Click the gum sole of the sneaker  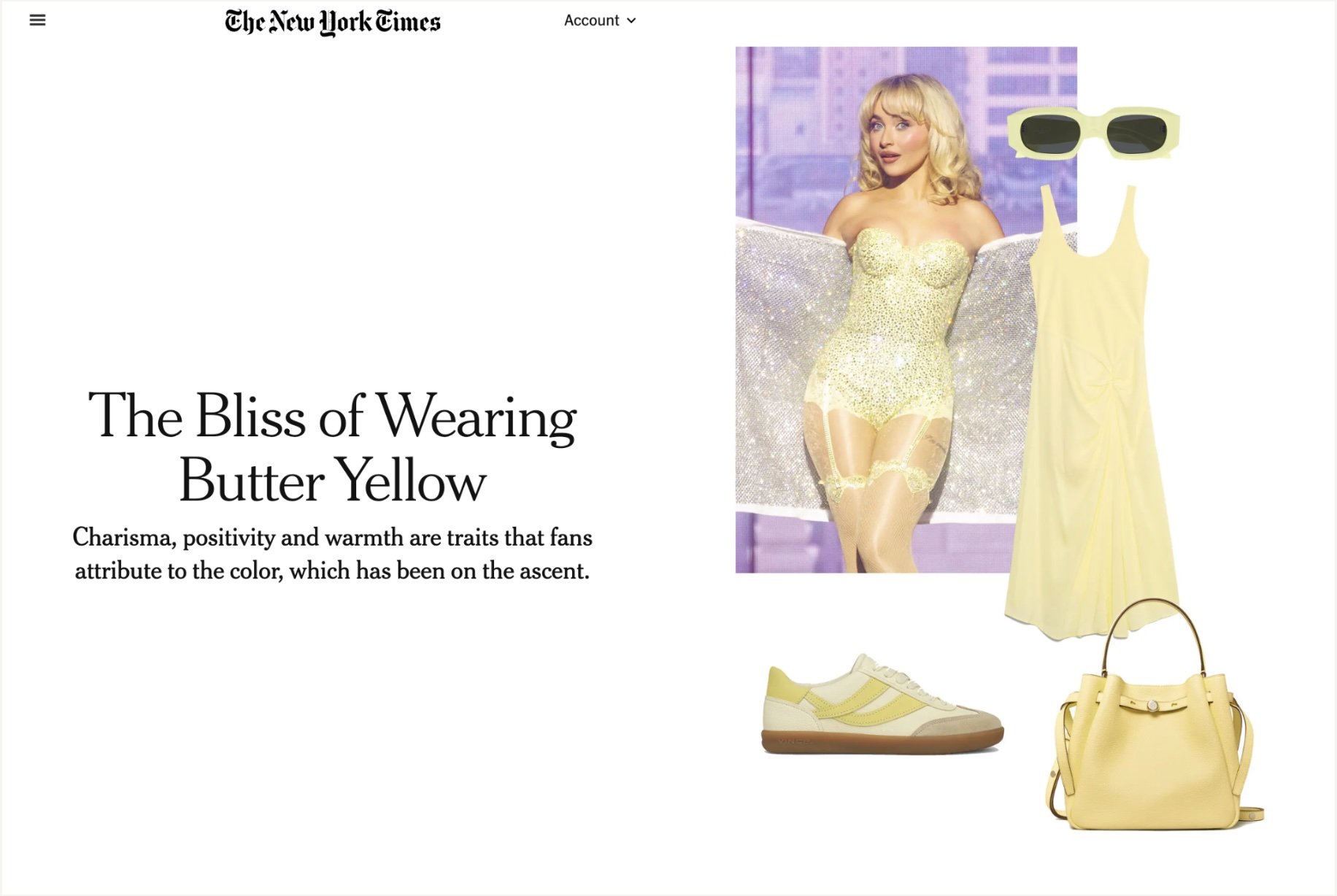coord(882,744)
